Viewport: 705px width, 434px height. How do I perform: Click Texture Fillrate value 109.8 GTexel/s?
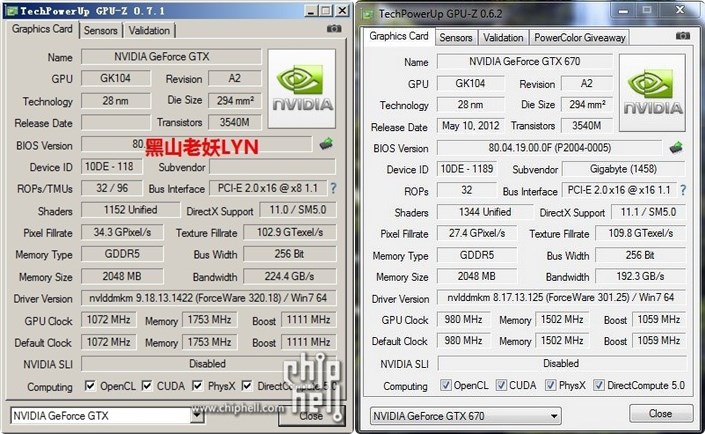point(640,233)
